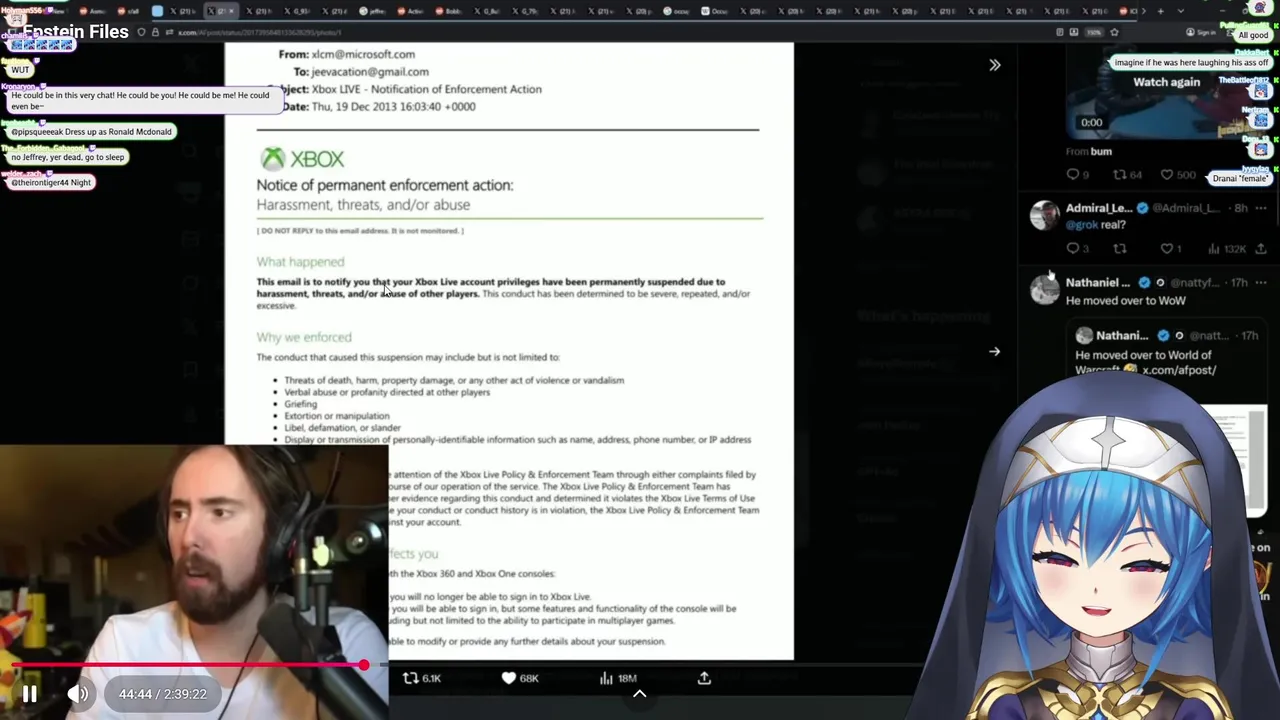Share the post using the upload icon
Viewport: 1280px width, 720px height.
point(704,678)
